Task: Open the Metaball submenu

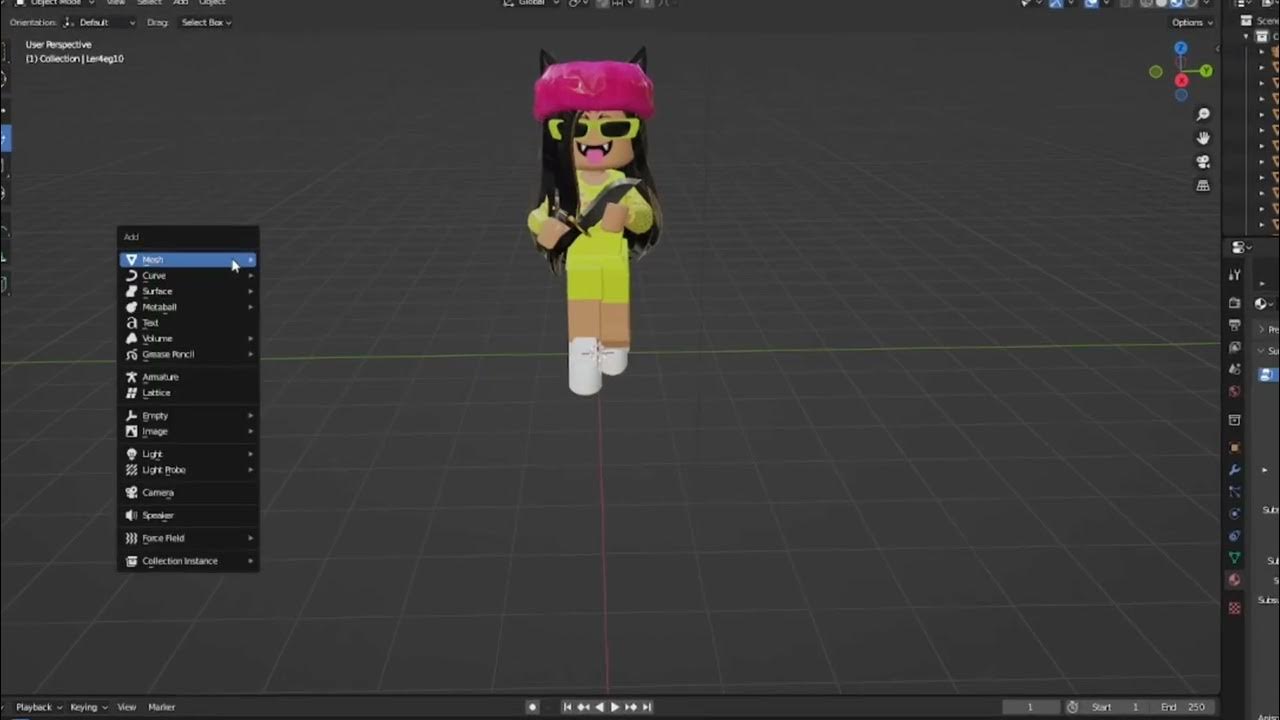Action: coord(188,307)
